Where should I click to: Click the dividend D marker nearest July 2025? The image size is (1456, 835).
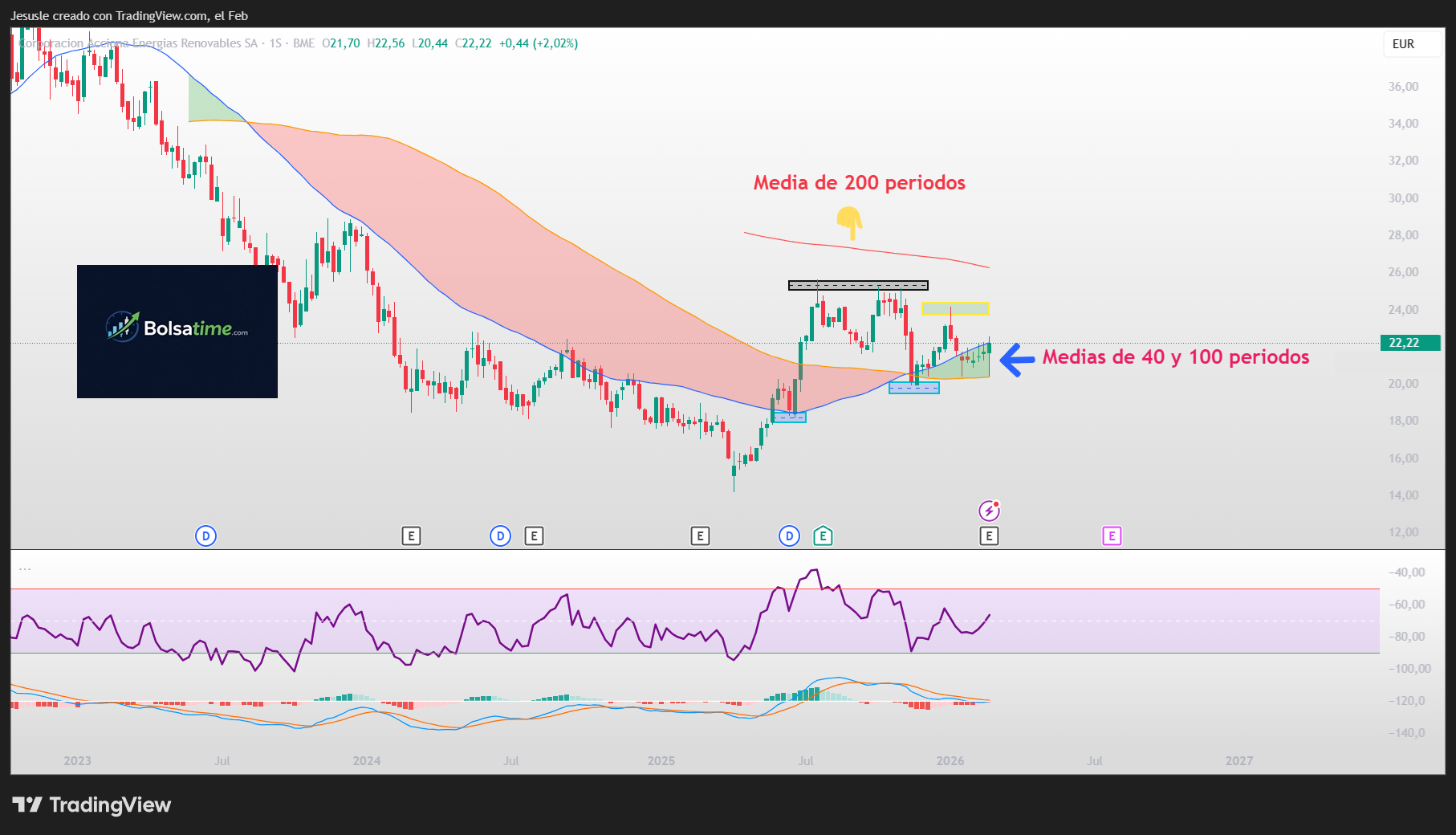point(789,536)
